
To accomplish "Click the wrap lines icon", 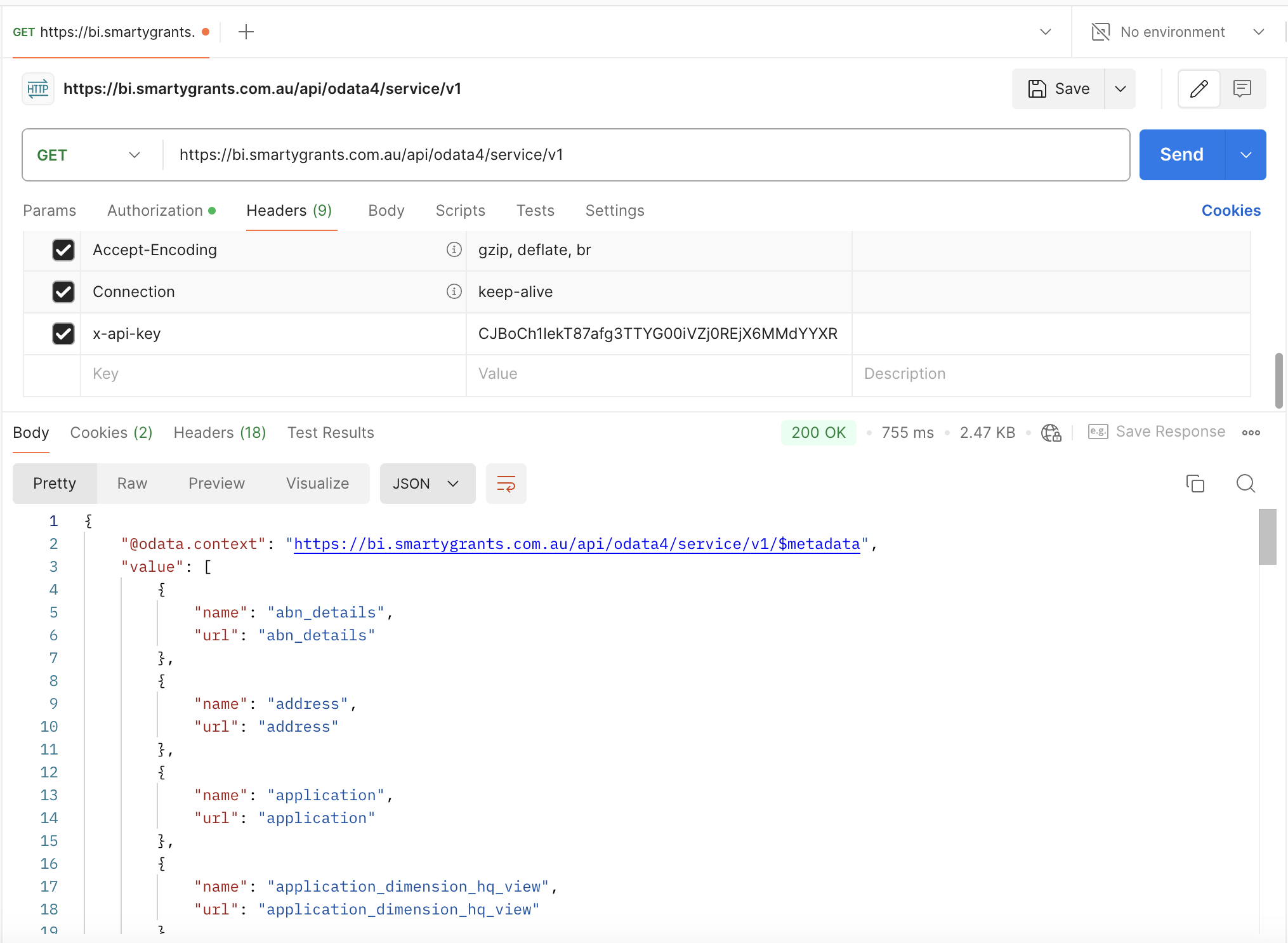I will click(506, 484).
